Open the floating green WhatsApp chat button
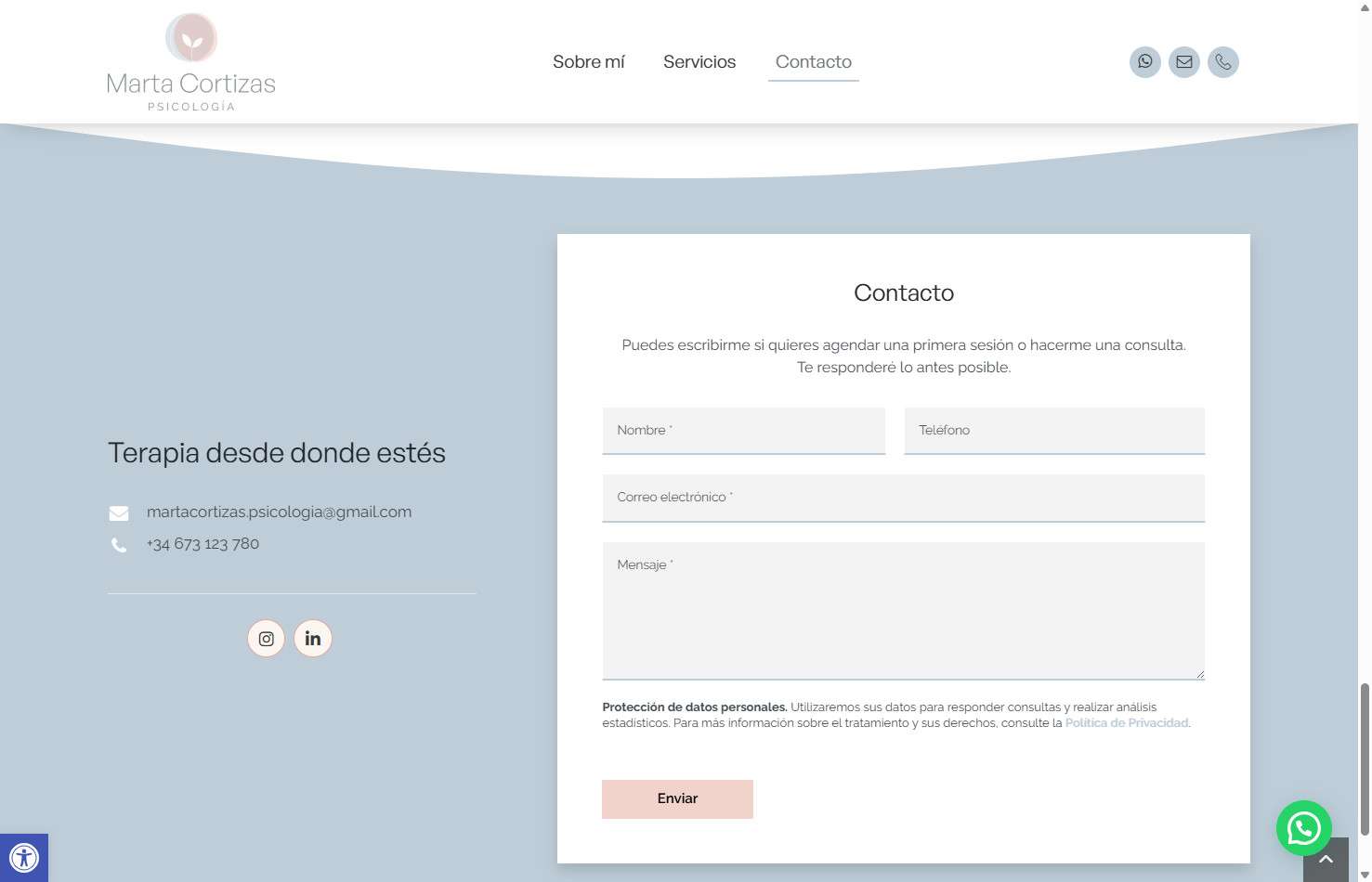Image resolution: width=1372 pixels, height=882 pixels. tap(1303, 828)
